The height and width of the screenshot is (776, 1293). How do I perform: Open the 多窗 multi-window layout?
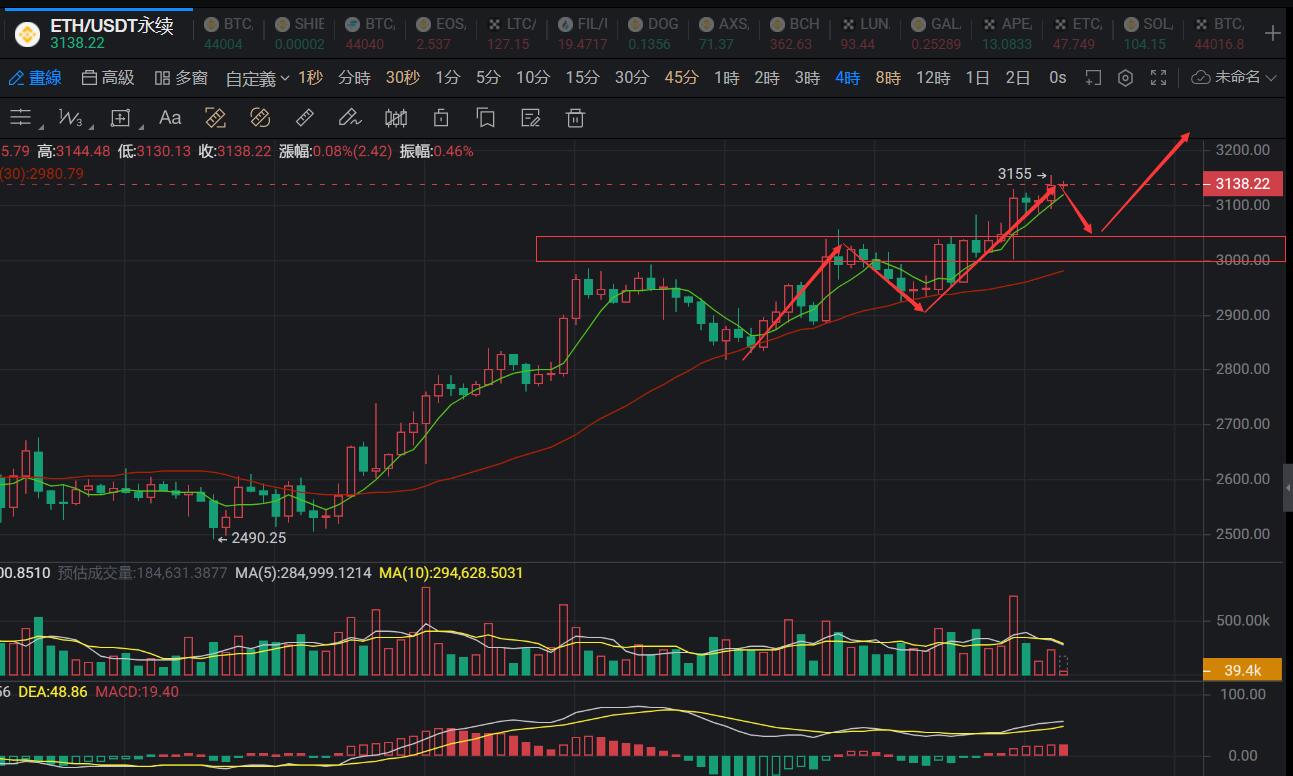point(181,78)
